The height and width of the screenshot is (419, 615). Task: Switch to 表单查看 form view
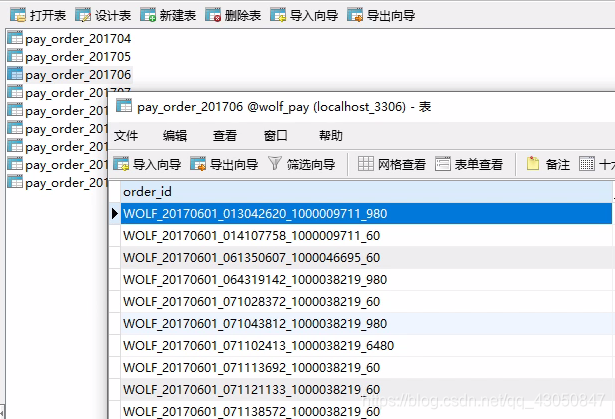pyautogui.click(x=469, y=164)
